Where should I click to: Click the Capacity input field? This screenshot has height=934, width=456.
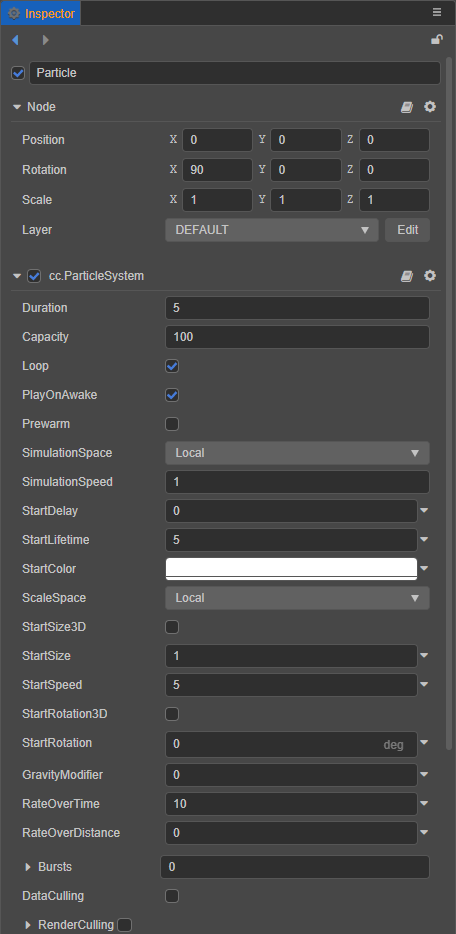click(297, 337)
